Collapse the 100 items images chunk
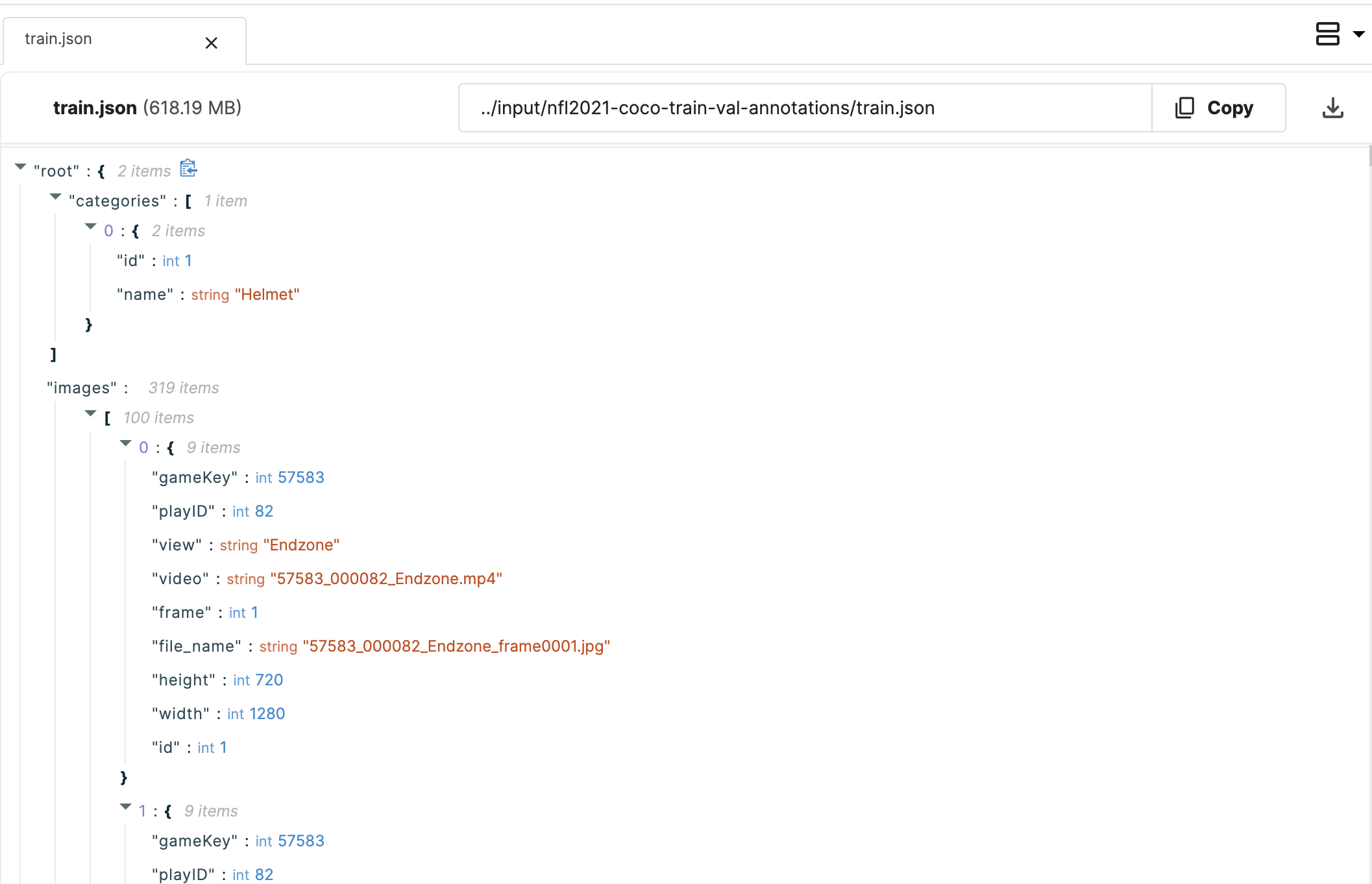The height and width of the screenshot is (884, 1372). [x=91, y=413]
